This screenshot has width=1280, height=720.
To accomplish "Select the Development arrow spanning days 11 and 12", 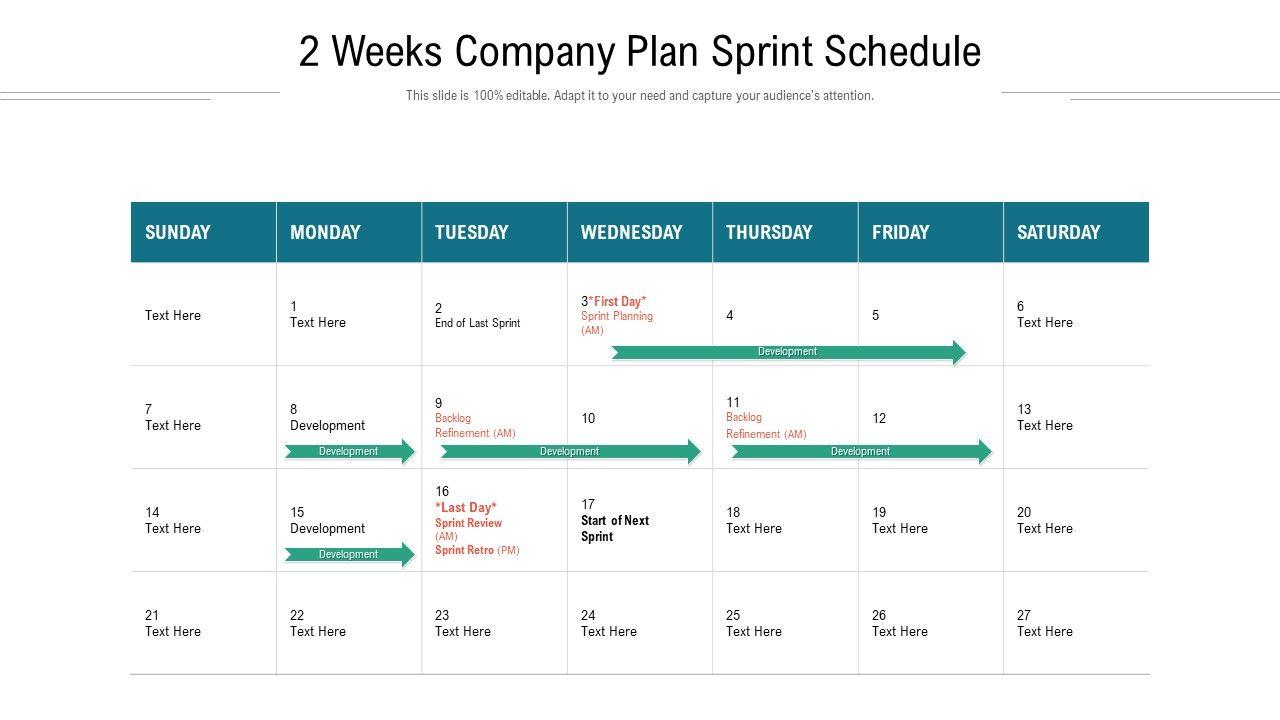I will click(x=861, y=452).
